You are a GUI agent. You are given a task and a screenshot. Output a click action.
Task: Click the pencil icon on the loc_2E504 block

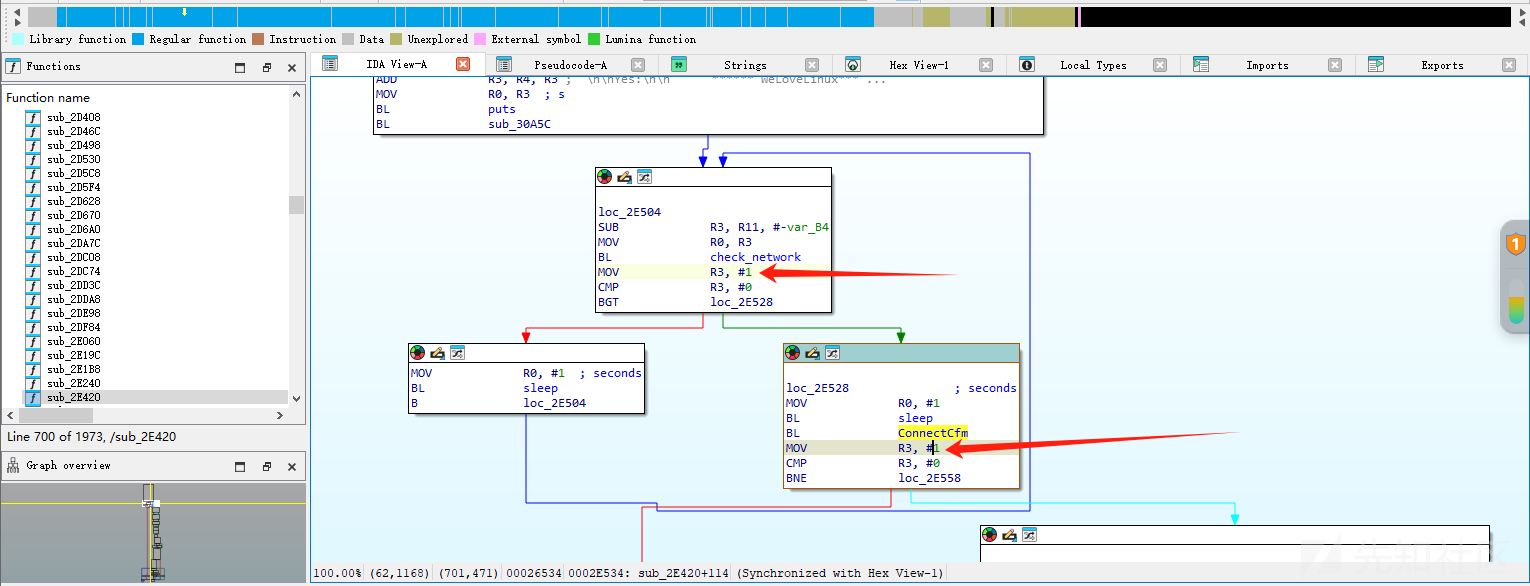coord(625,177)
